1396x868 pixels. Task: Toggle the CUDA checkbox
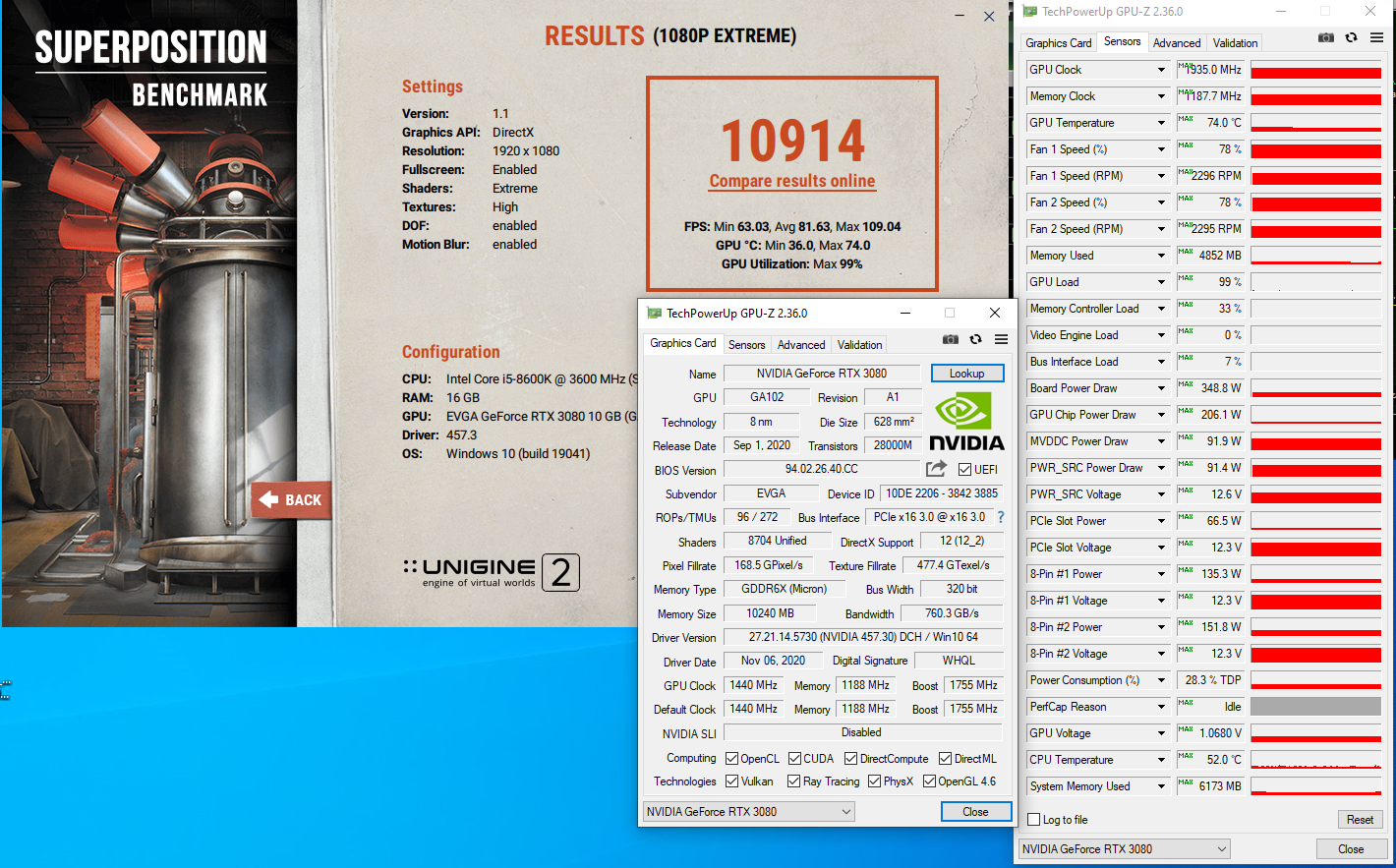click(x=794, y=759)
